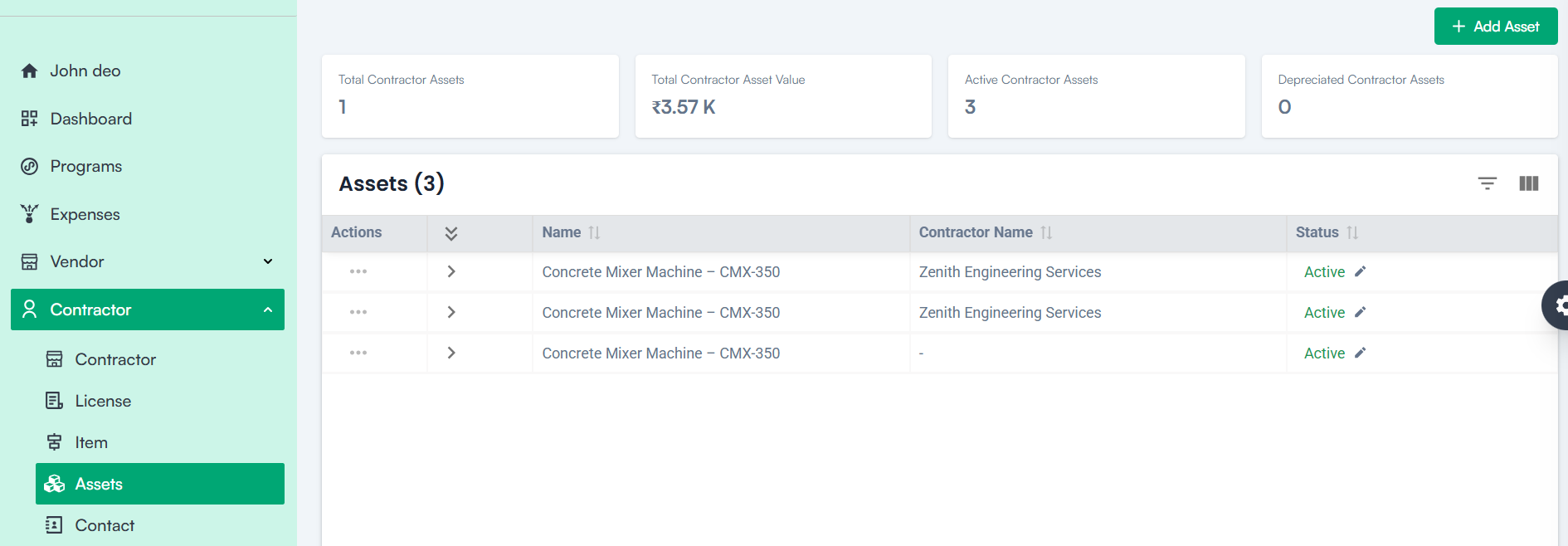Click the Expenses sidebar icon
The width and height of the screenshot is (1568, 546).
(x=30, y=214)
